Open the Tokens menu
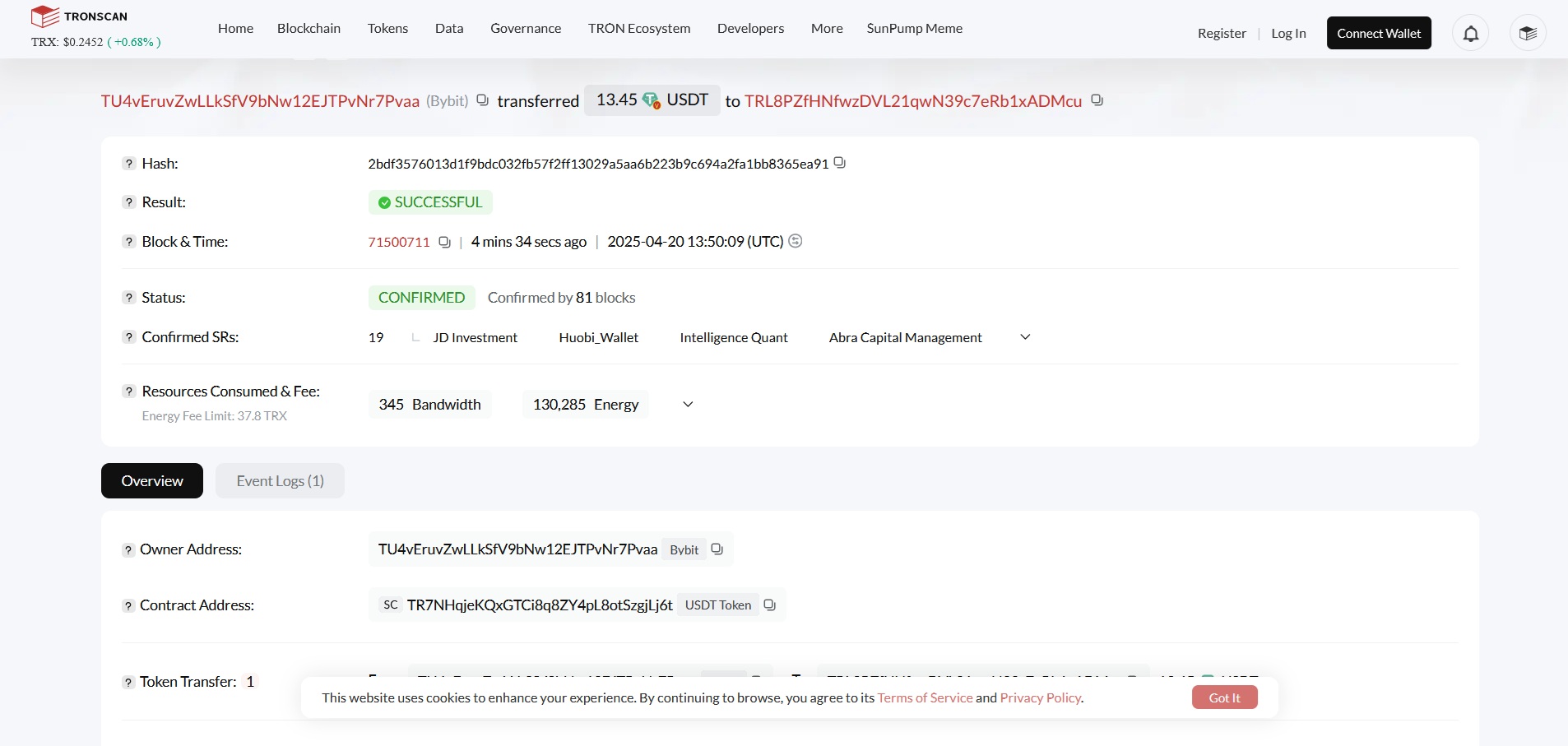The height and width of the screenshot is (746, 1568). (x=387, y=28)
